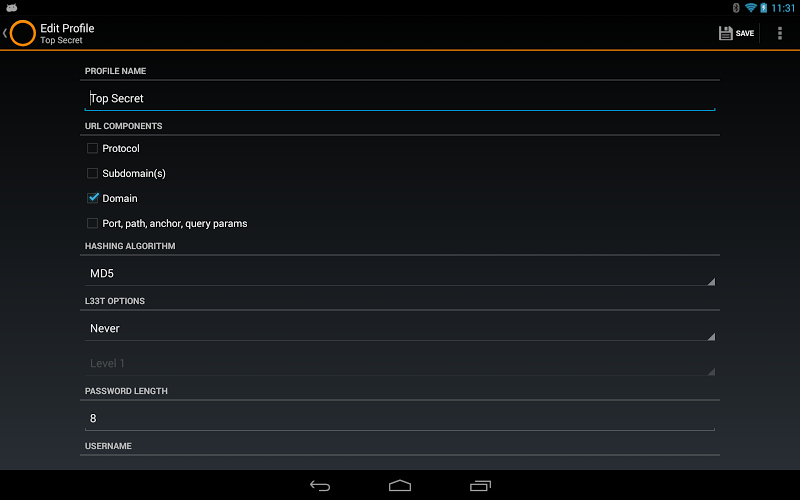Image resolution: width=800 pixels, height=500 pixels.
Task: Tap the Wi-Fi status icon
Action: pos(750,8)
